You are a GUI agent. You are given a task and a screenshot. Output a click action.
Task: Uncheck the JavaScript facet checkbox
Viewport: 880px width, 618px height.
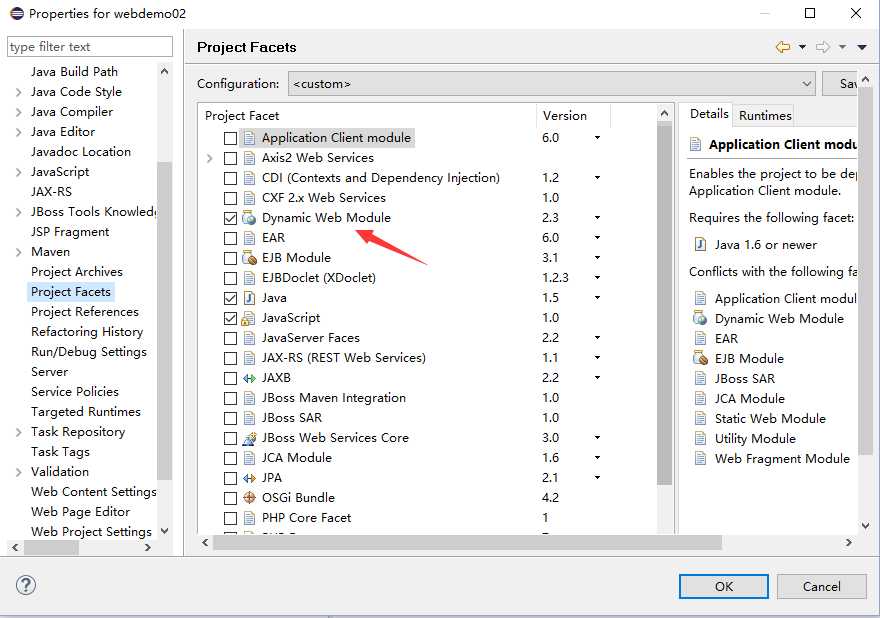[x=230, y=319]
